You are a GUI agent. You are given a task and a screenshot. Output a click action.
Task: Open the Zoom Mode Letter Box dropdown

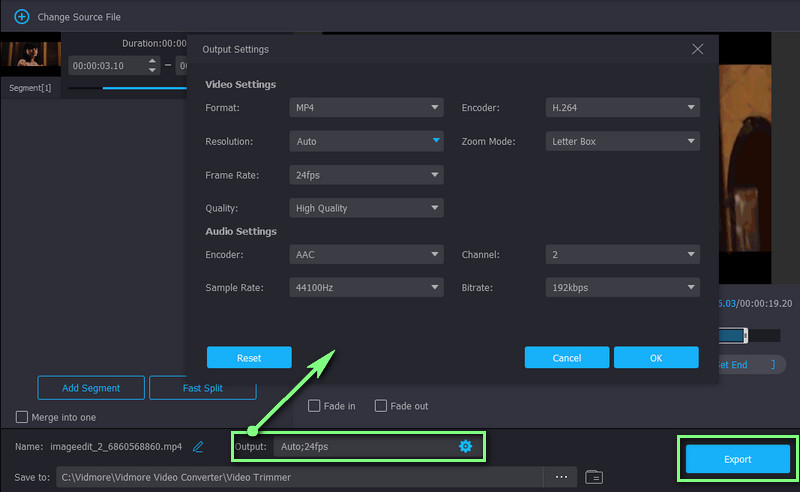click(622, 141)
